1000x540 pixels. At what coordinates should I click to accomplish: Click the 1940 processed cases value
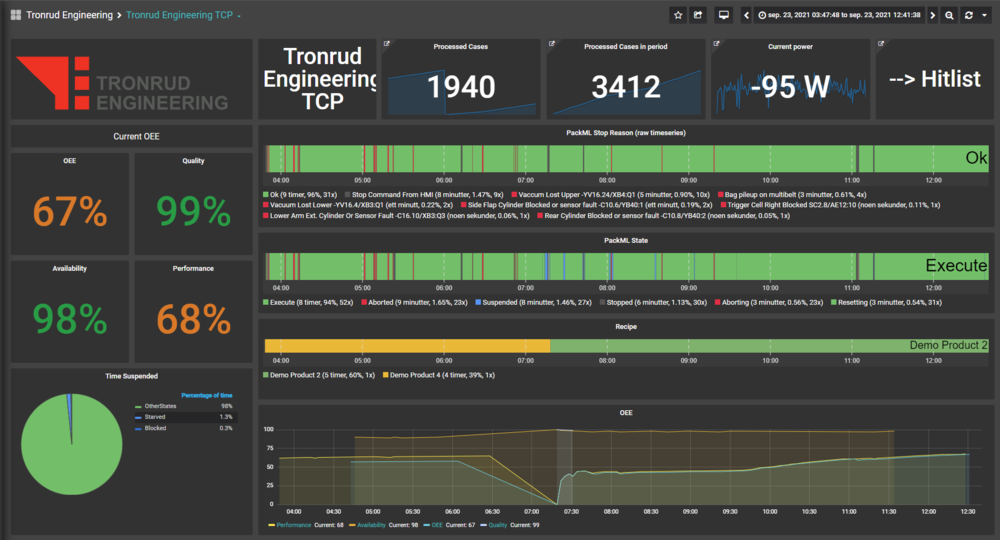pos(460,87)
